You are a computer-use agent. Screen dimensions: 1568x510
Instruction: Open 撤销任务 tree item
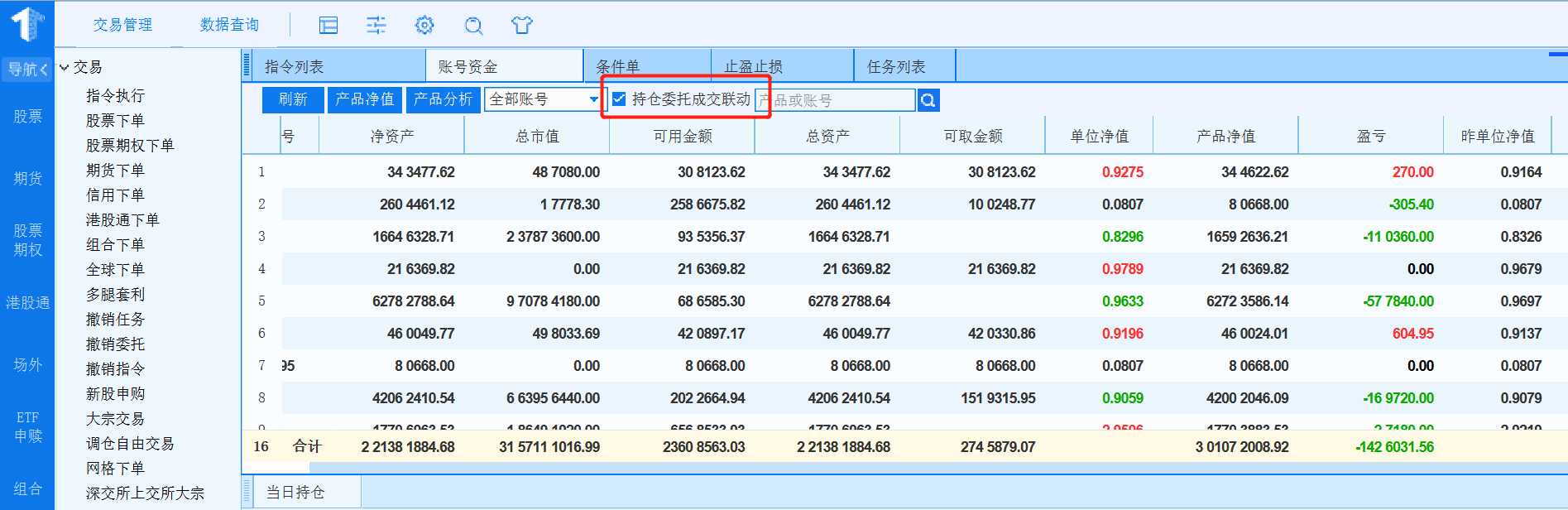click(x=115, y=320)
